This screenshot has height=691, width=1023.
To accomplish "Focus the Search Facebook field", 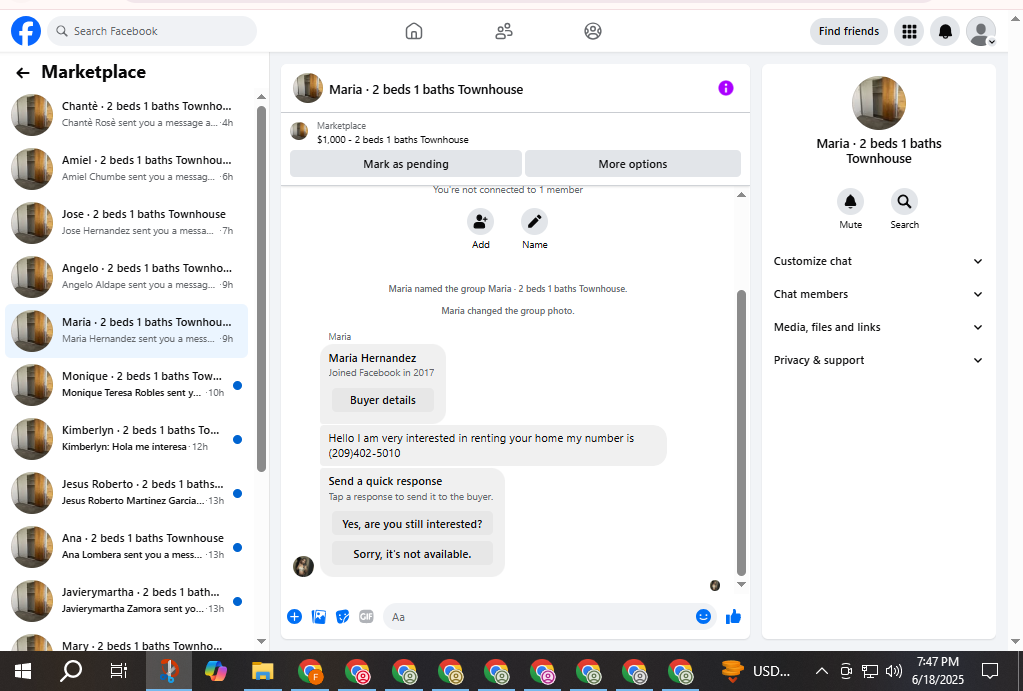I will pos(152,31).
